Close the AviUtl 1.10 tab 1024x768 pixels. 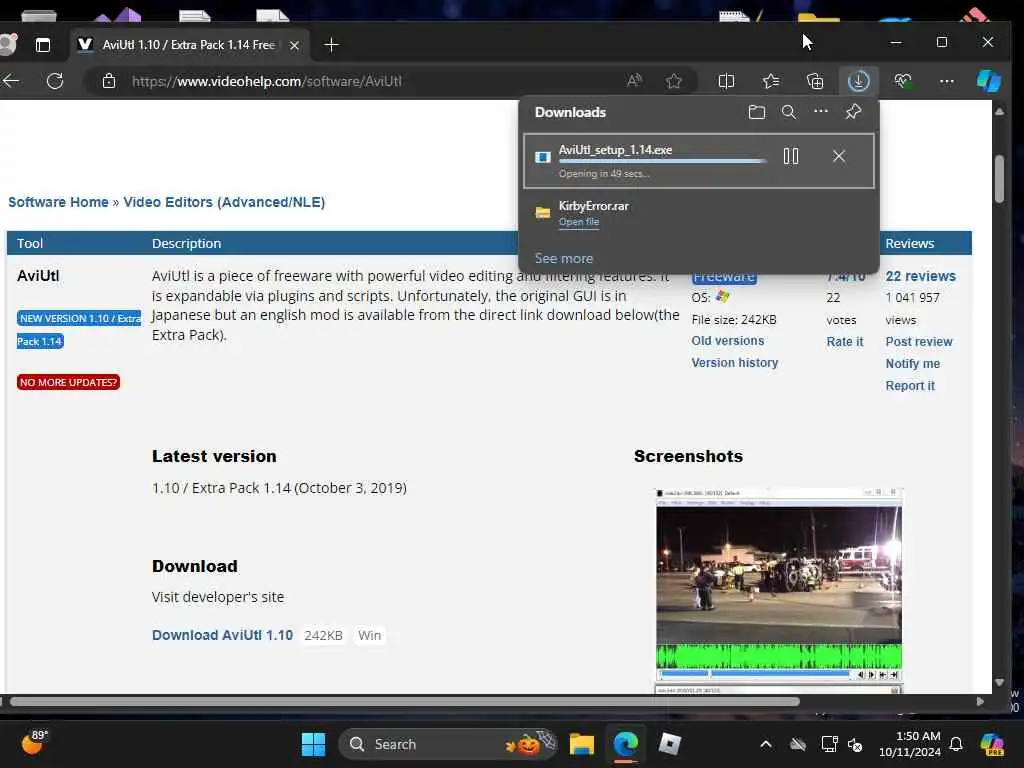click(x=295, y=45)
